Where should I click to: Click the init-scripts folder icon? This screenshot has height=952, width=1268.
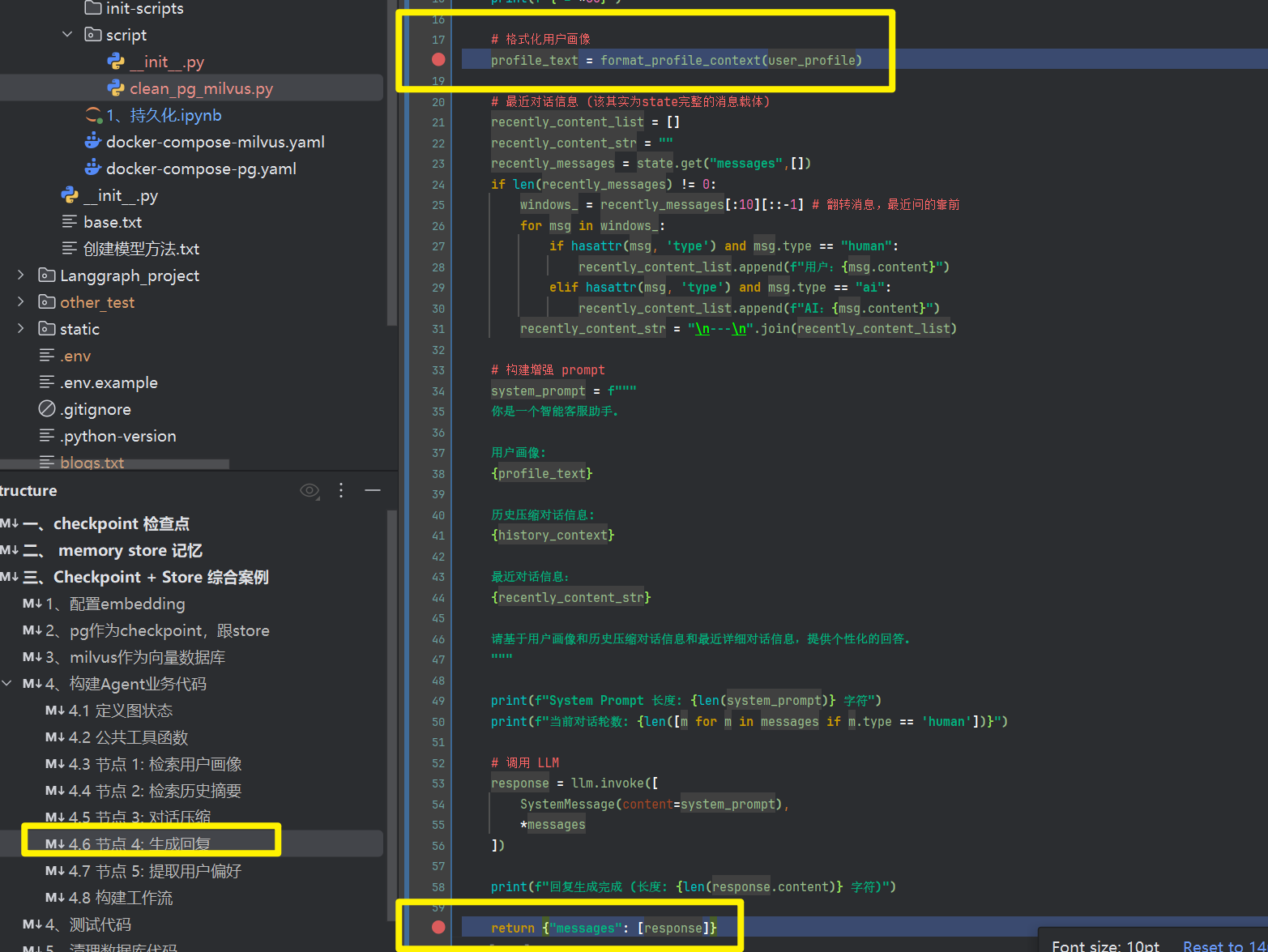click(x=93, y=8)
